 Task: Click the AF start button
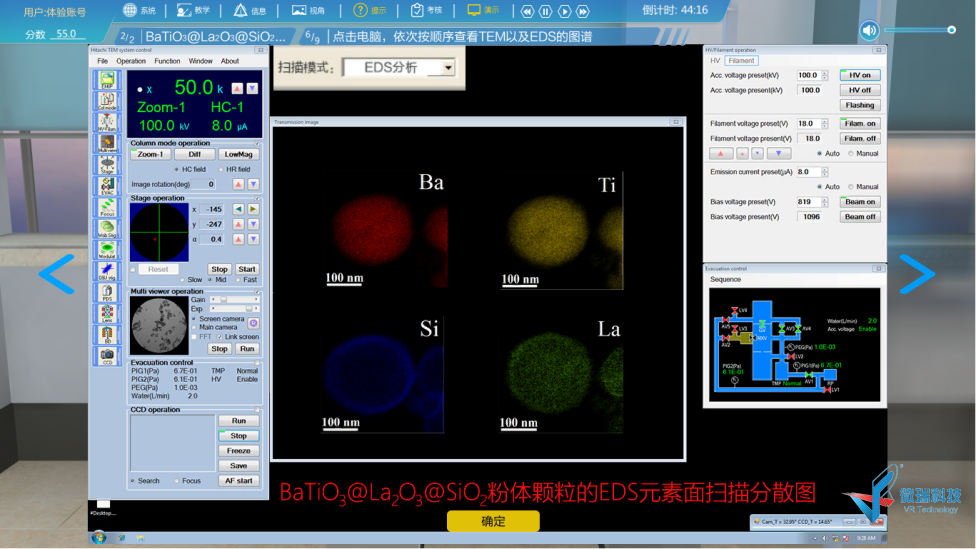click(238, 481)
